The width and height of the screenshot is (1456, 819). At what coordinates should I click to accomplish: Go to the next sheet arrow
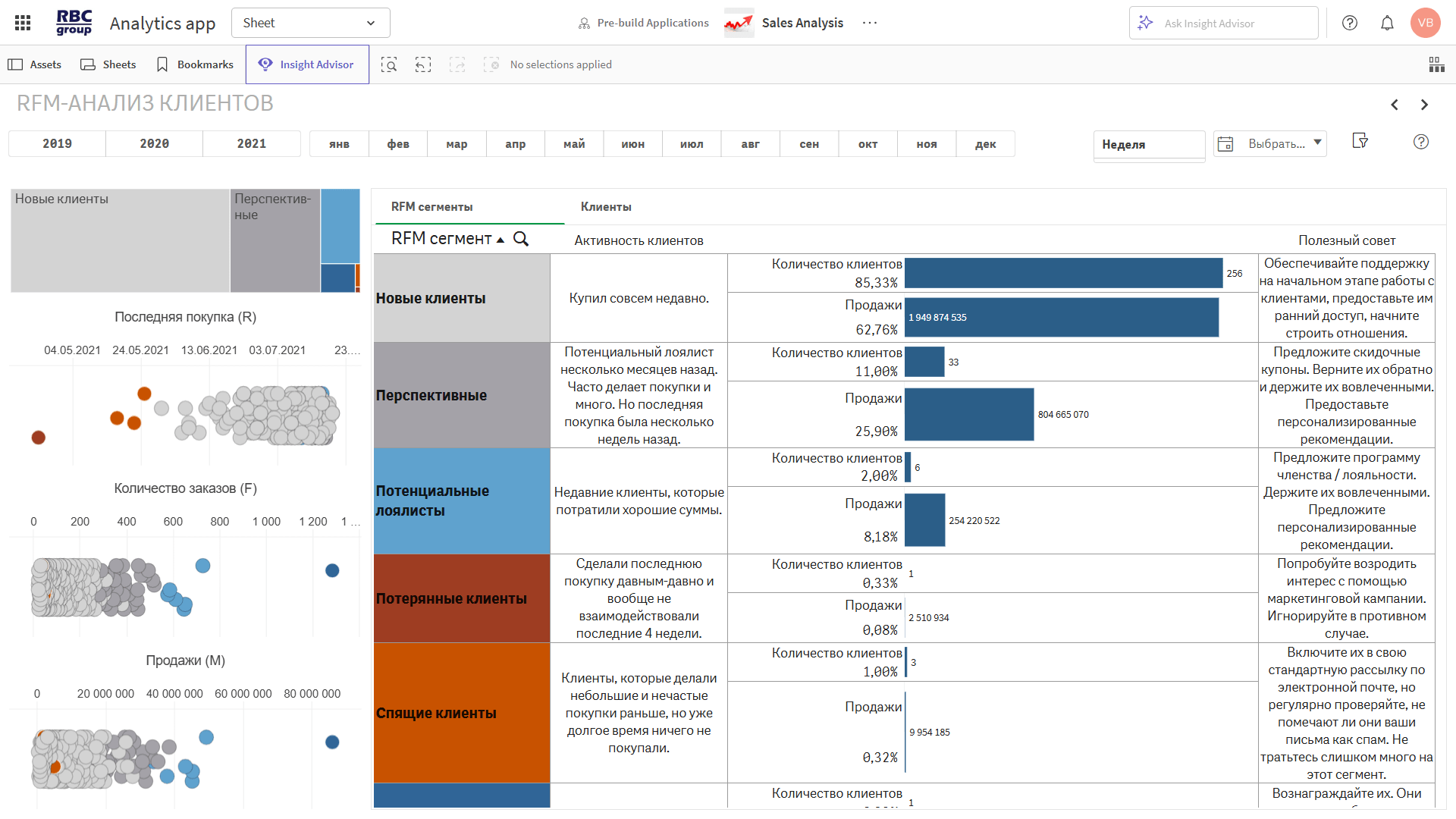[1424, 105]
